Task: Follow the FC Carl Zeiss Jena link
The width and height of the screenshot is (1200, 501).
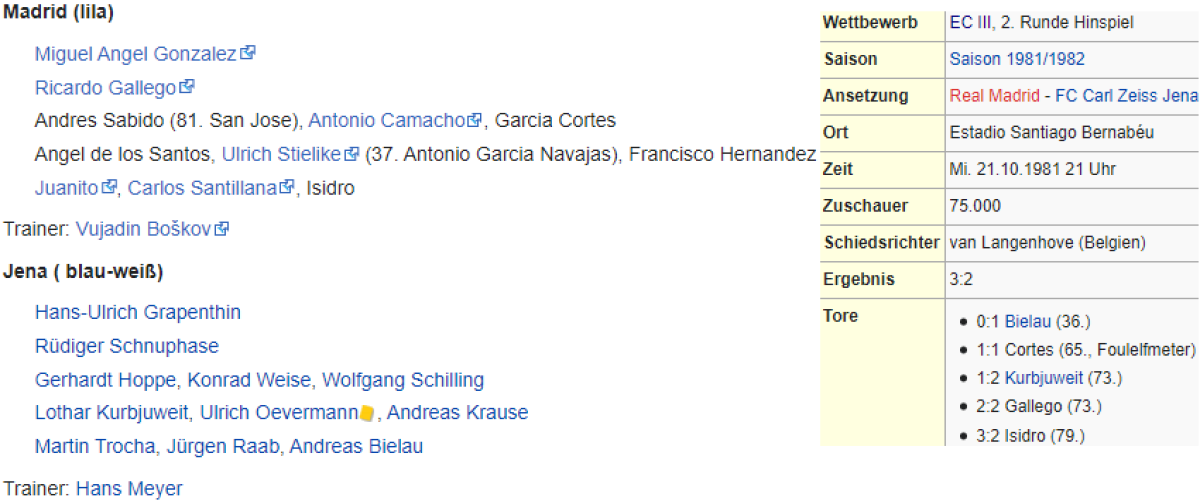Action: (1126, 96)
